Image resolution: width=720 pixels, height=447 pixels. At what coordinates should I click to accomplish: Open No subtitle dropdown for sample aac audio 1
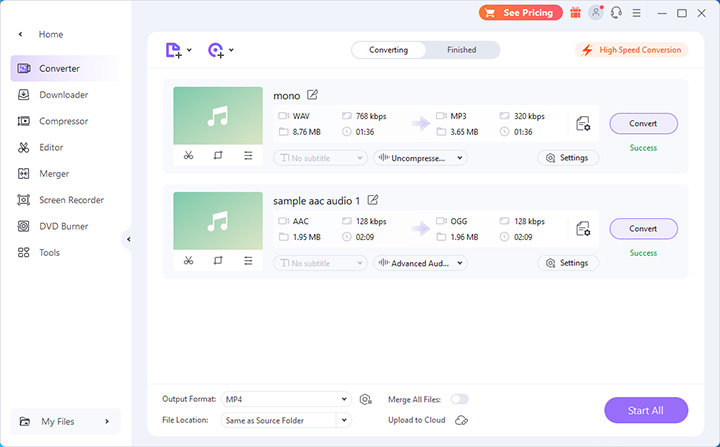(321, 263)
